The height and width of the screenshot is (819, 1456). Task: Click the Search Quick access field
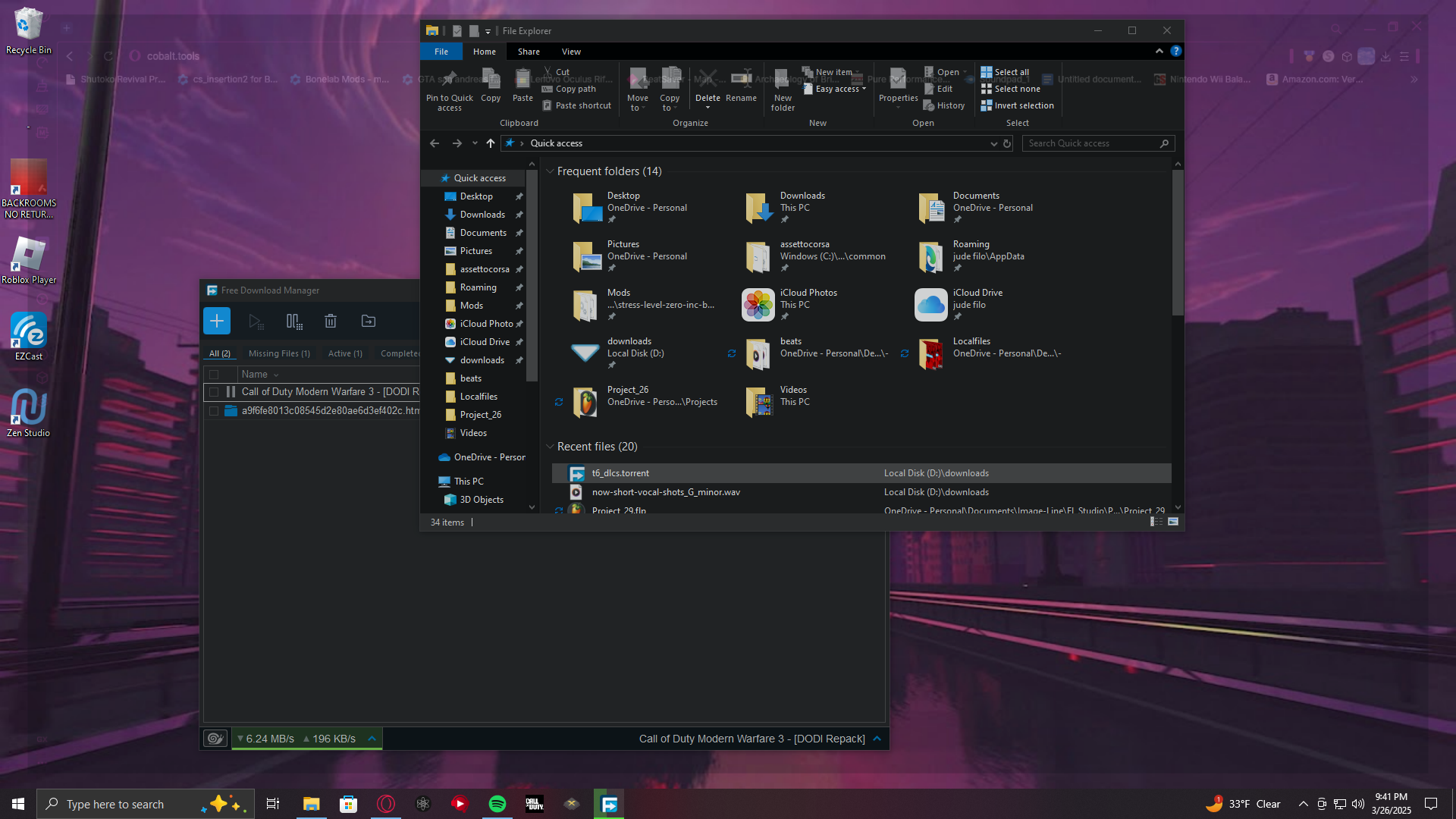pyautogui.click(x=1092, y=143)
